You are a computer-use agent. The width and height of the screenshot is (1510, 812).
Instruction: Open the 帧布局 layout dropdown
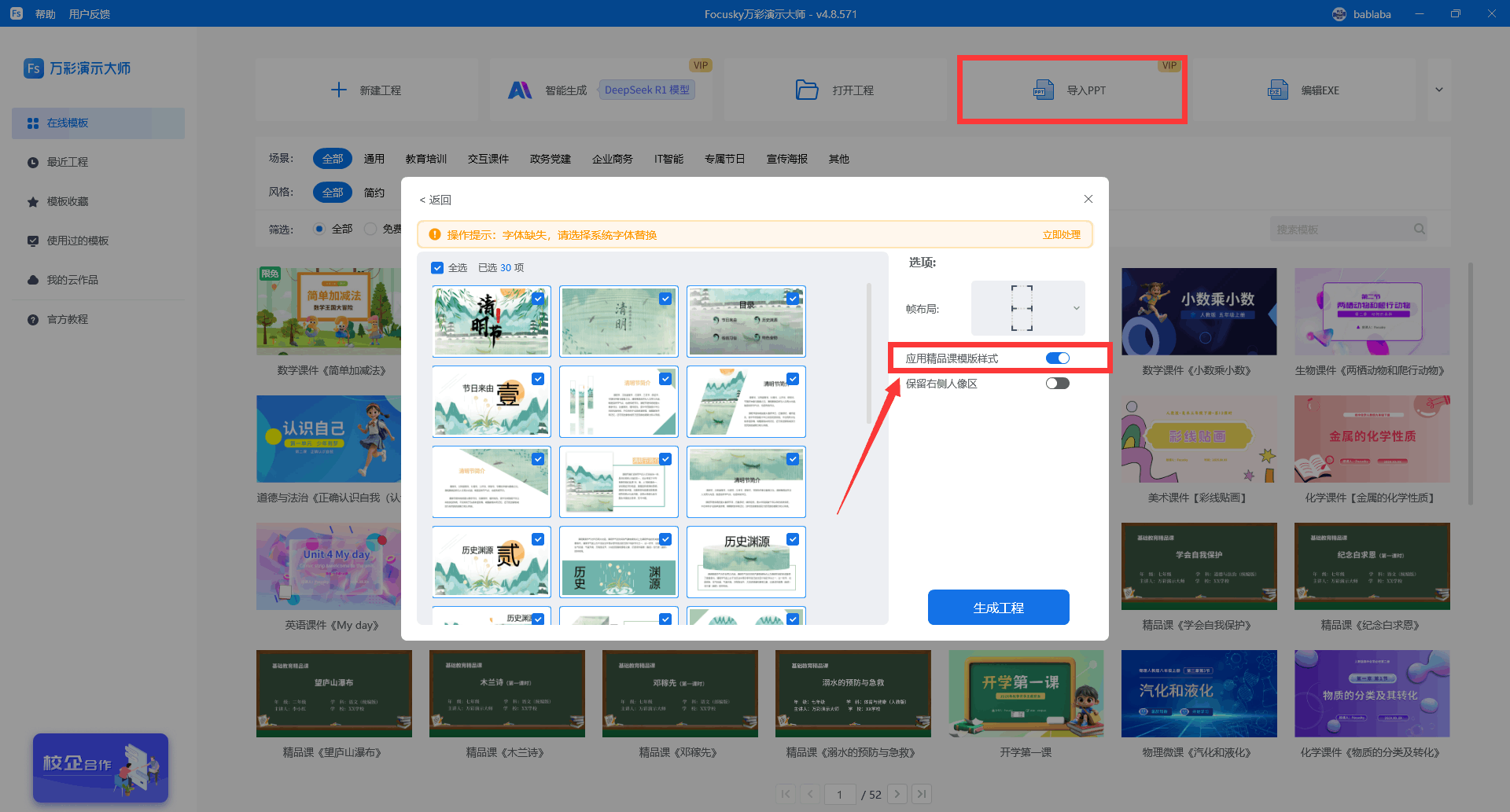pos(1028,308)
